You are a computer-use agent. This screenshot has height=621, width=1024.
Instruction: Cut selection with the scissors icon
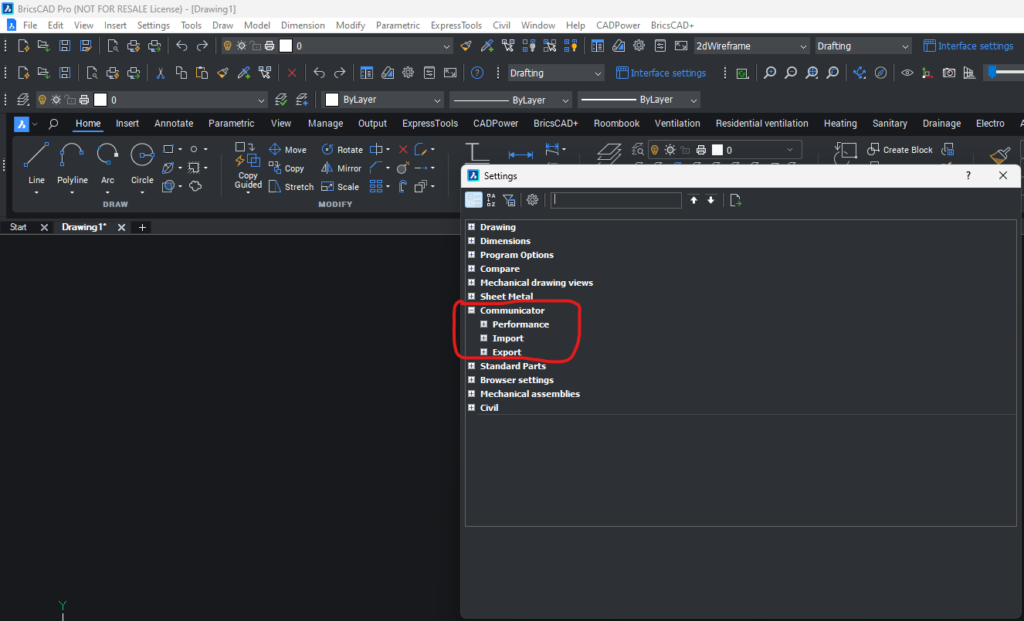[160, 73]
